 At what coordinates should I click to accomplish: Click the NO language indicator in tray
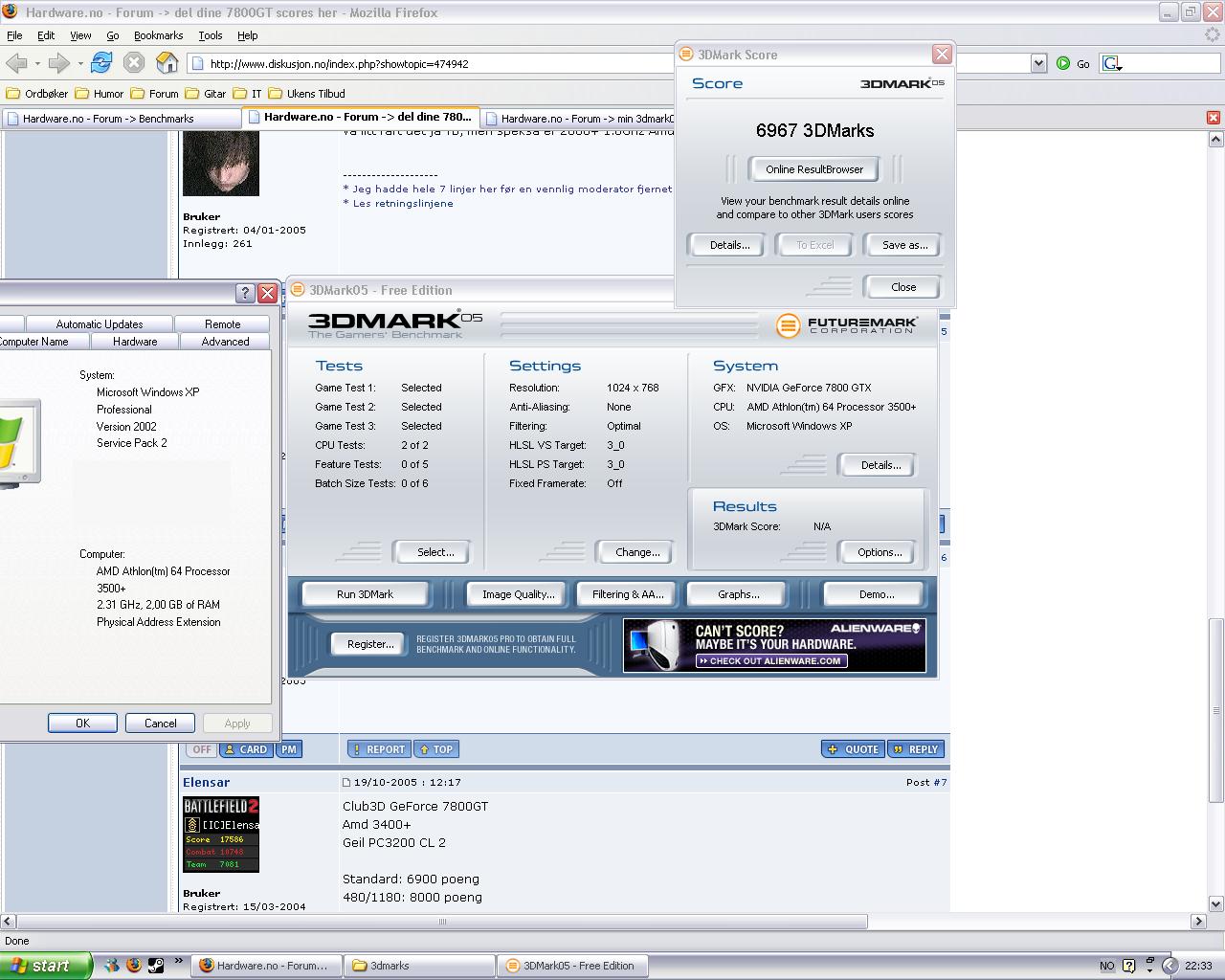(x=1107, y=966)
